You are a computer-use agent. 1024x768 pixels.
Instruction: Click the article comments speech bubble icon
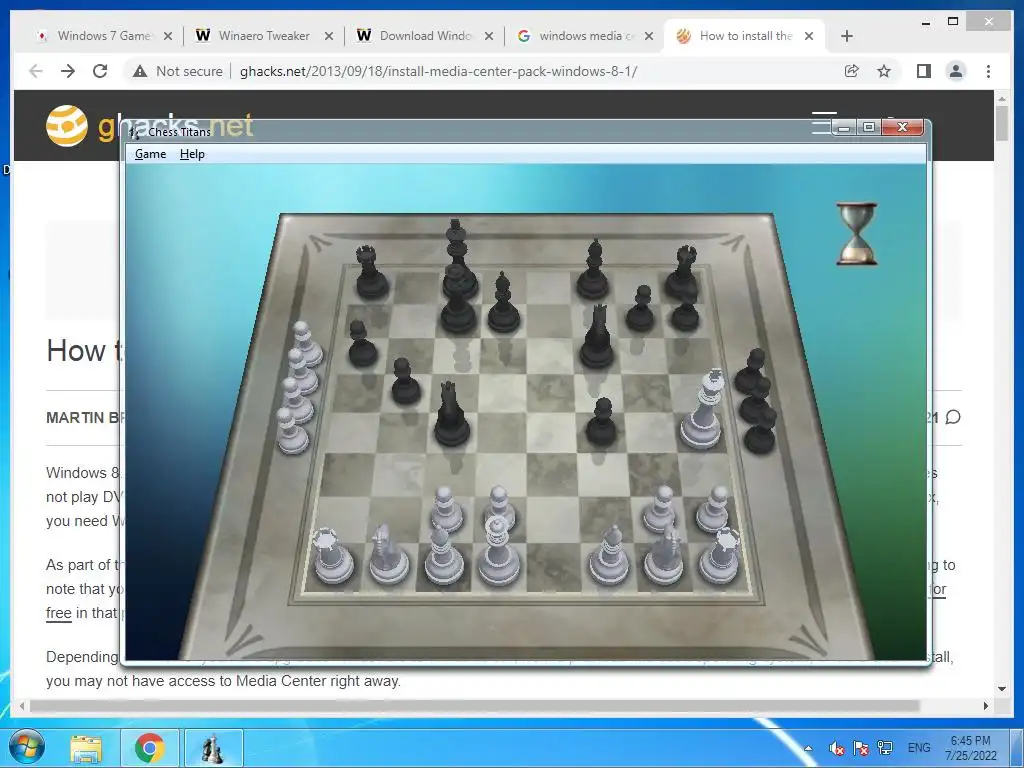coord(953,417)
